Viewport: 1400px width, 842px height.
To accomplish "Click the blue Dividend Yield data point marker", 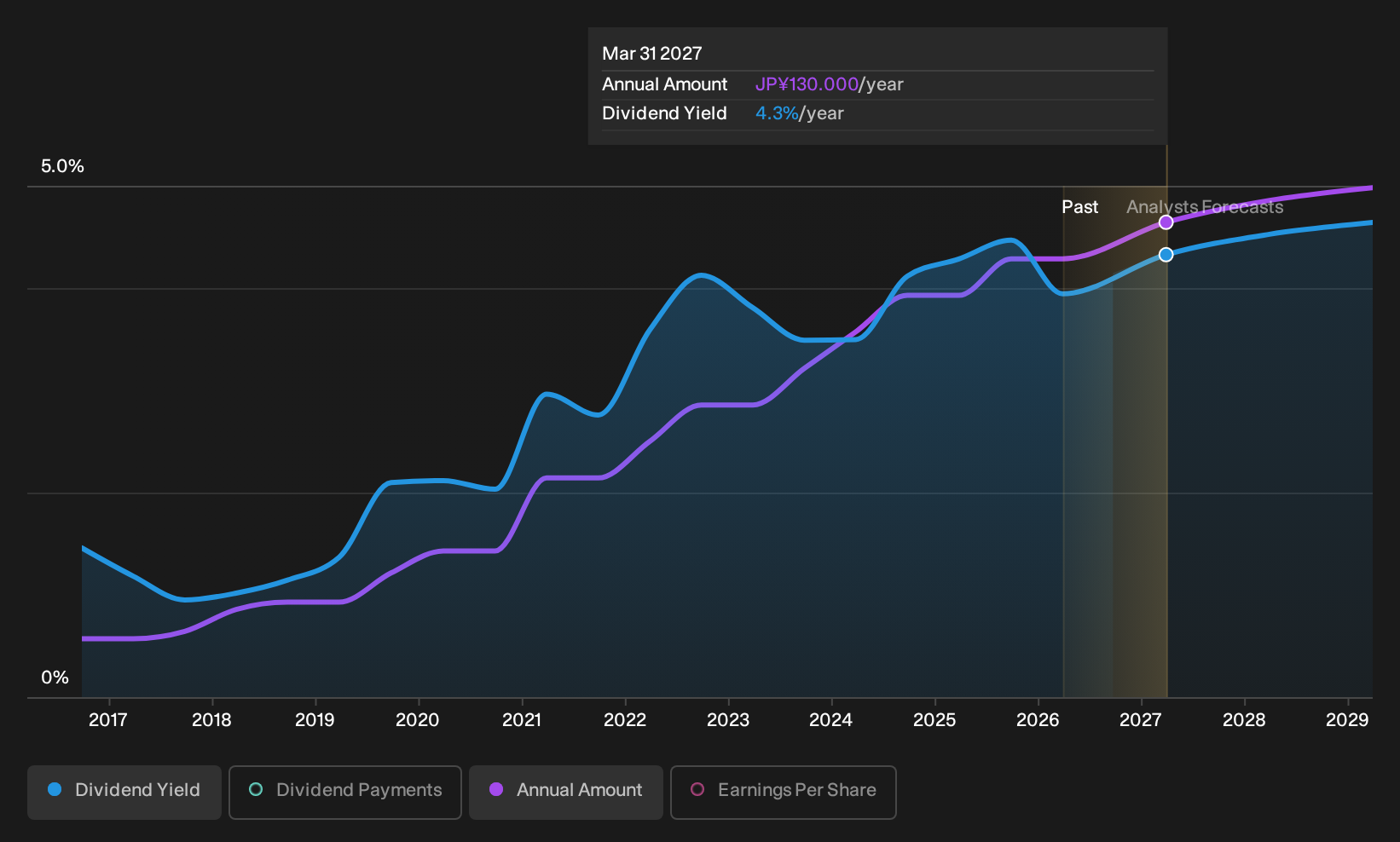I will click(x=1166, y=255).
